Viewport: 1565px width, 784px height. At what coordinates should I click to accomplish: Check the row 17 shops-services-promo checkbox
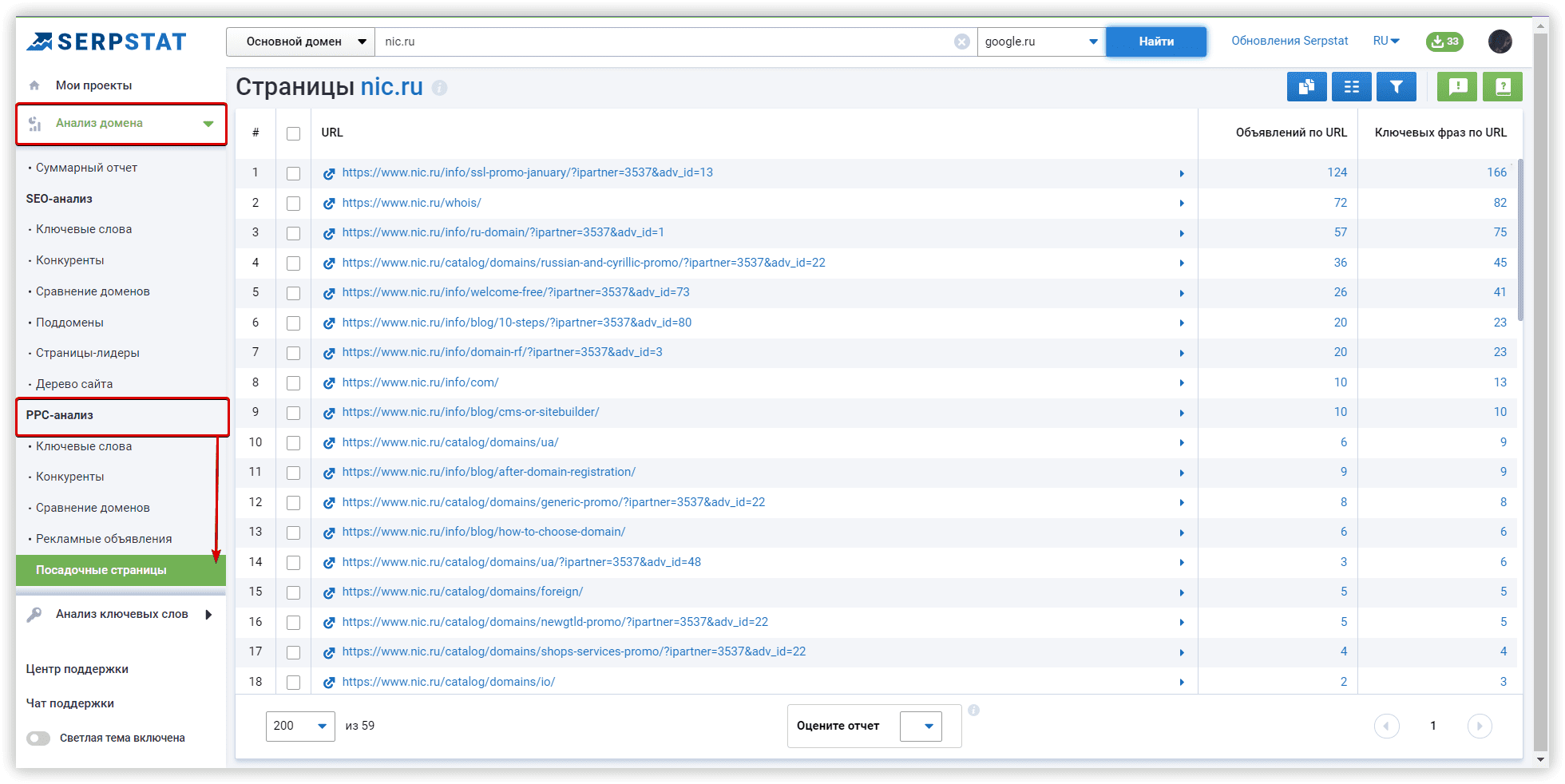point(294,652)
